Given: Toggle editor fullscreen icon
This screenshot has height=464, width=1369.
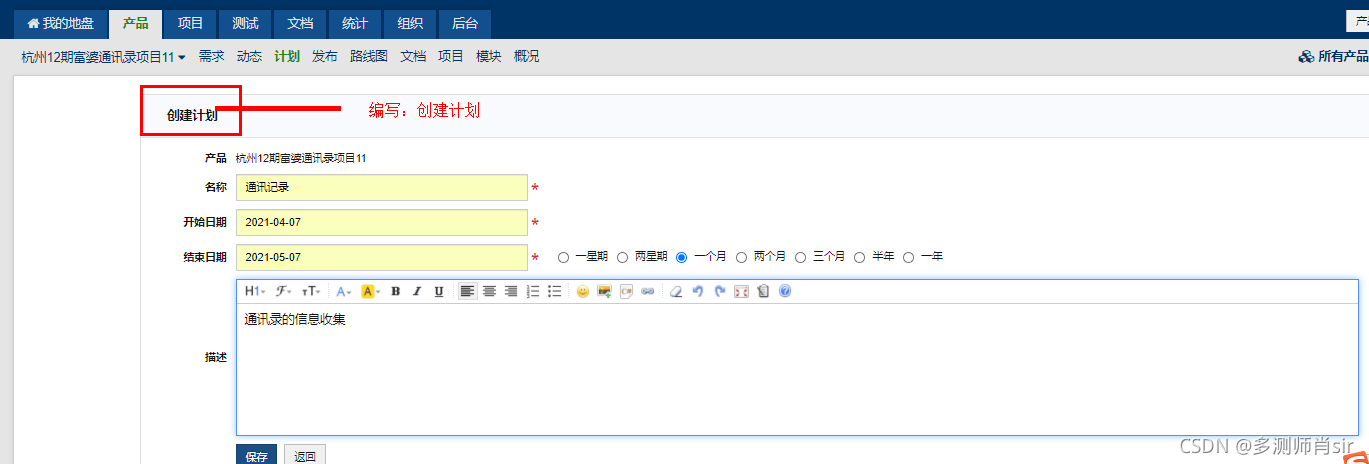Looking at the screenshot, I should coord(741,291).
